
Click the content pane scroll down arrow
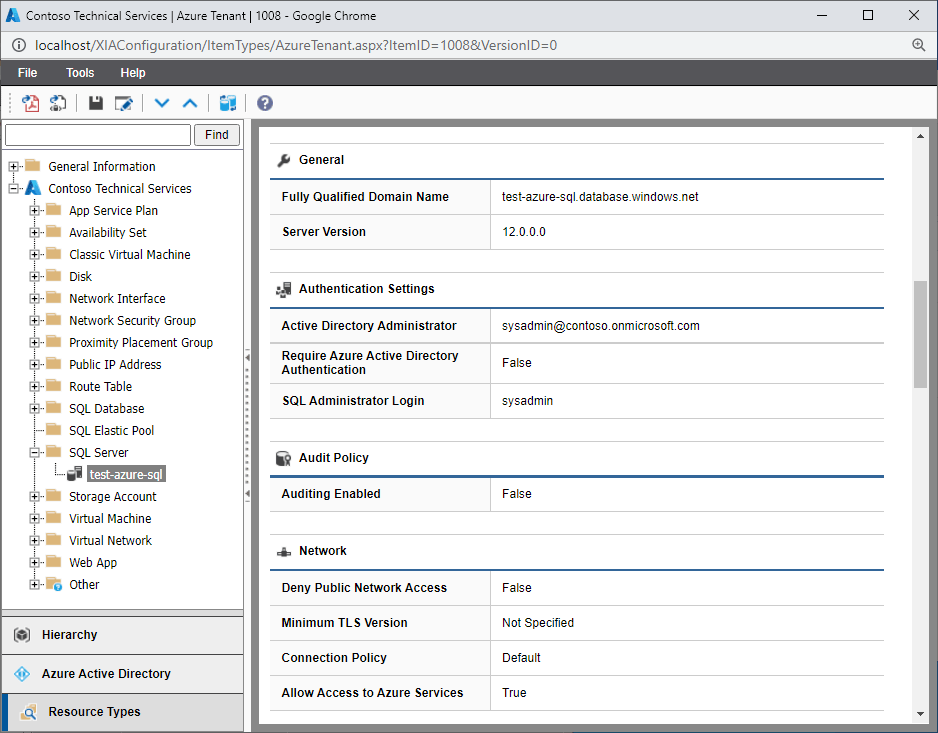click(920, 714)
